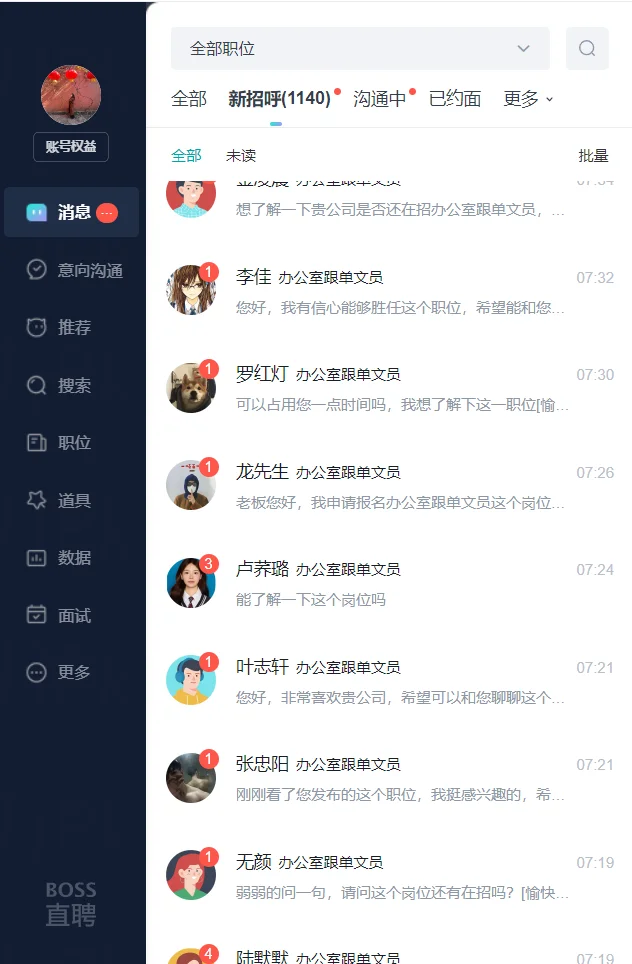The height and width of the screenshot is (964, 632).
Task: Open the 面试 interviews section
Action: point(59,615)
